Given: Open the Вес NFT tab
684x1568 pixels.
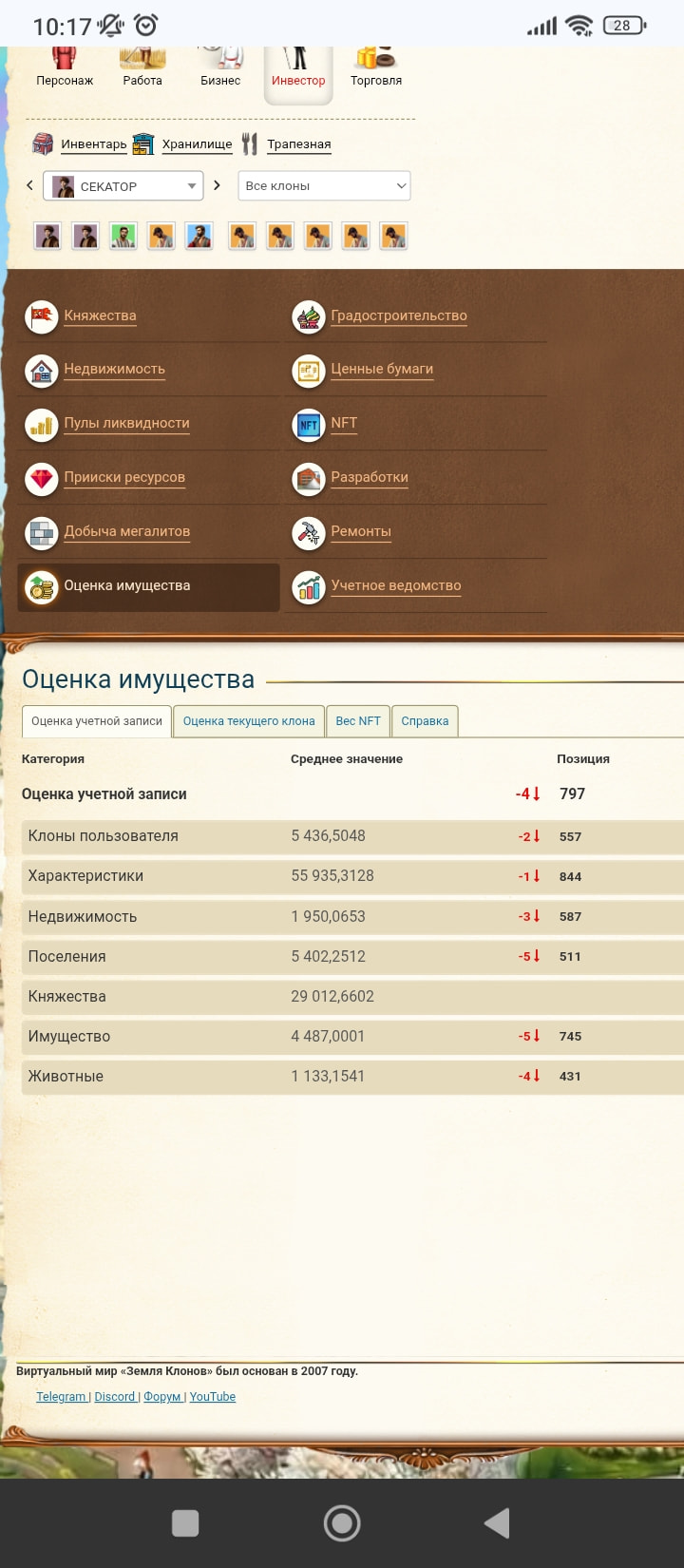Looking at the screenshot, I should click(358, 721).
